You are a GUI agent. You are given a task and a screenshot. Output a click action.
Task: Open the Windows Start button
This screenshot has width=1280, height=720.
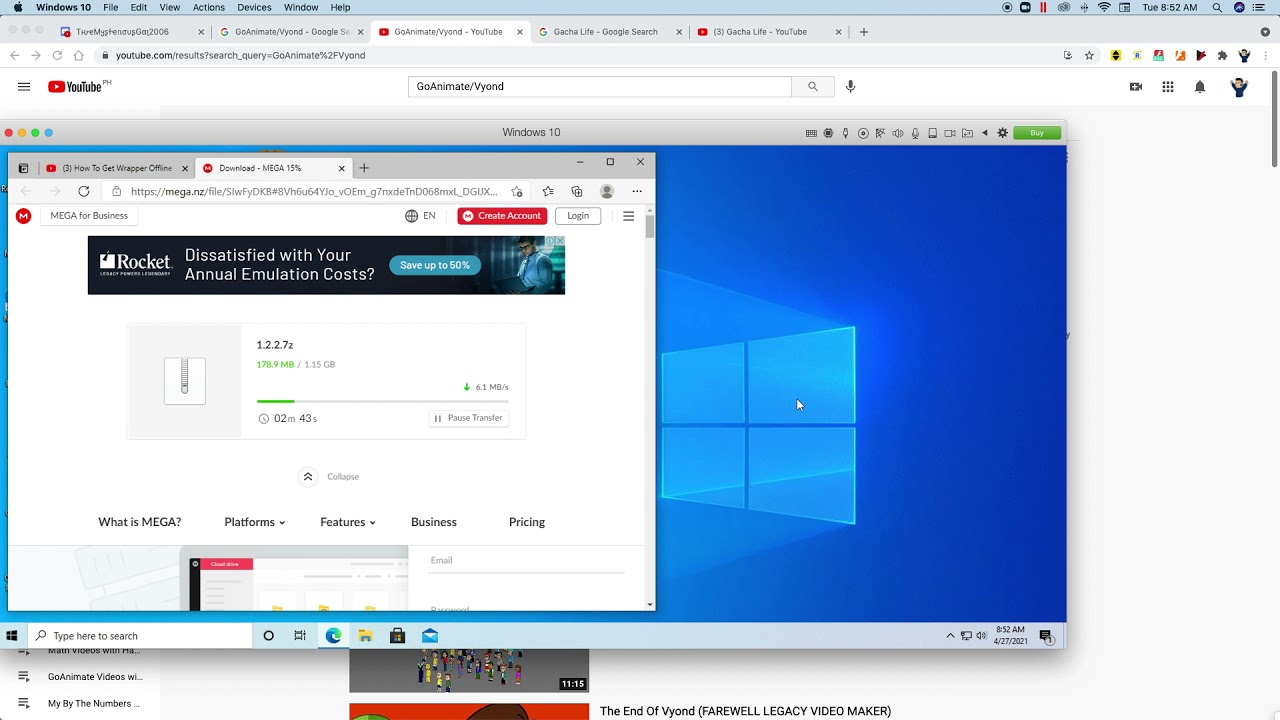pyautogui.click(x=12, y=636)
